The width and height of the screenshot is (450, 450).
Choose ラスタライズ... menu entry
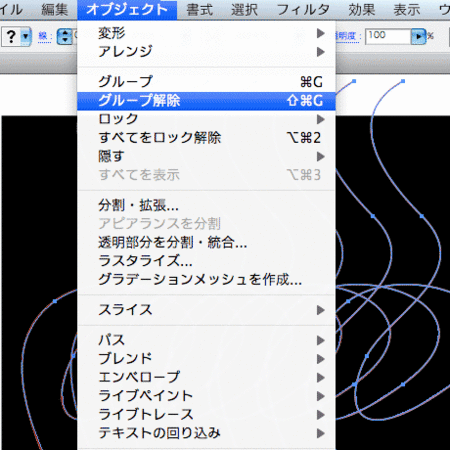point(206,261)
